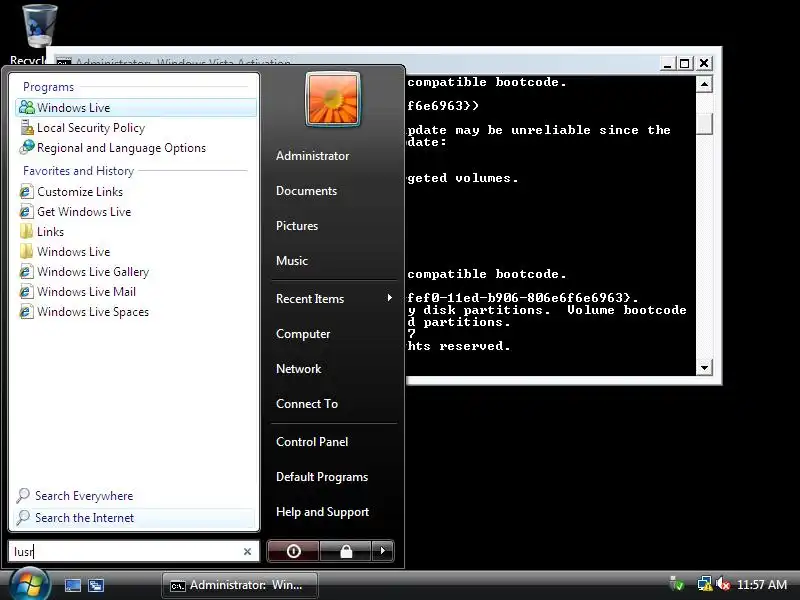Clear the search box with X

click(247, 552)
